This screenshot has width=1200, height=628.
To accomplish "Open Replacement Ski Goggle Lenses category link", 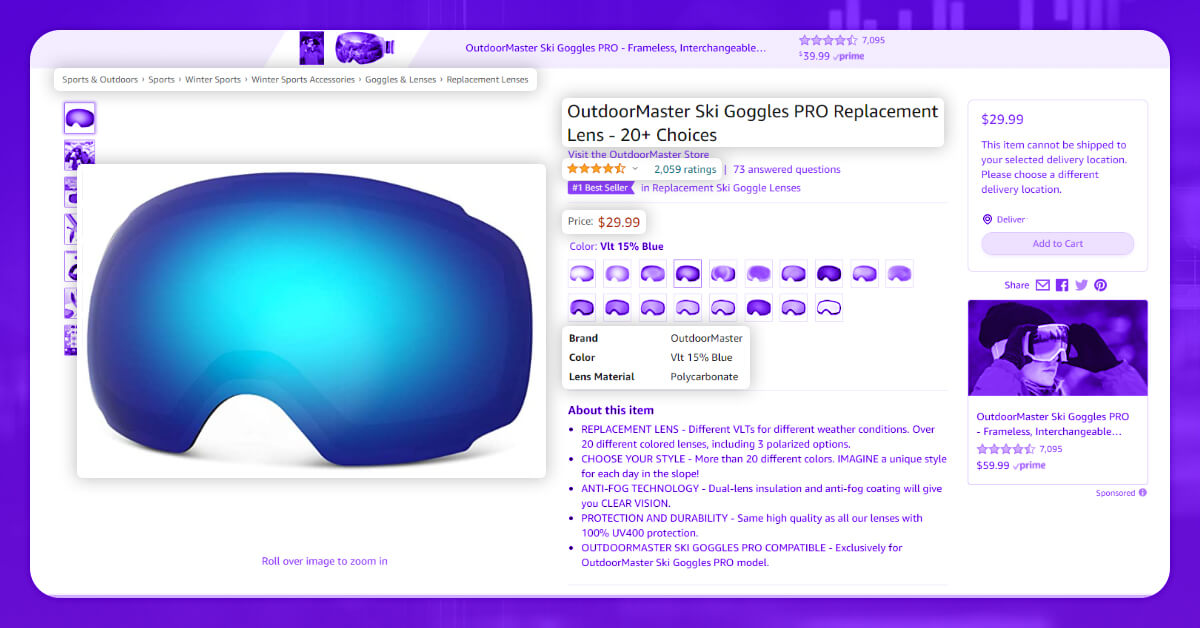I will pyautogui.click(x=721, y=188).
